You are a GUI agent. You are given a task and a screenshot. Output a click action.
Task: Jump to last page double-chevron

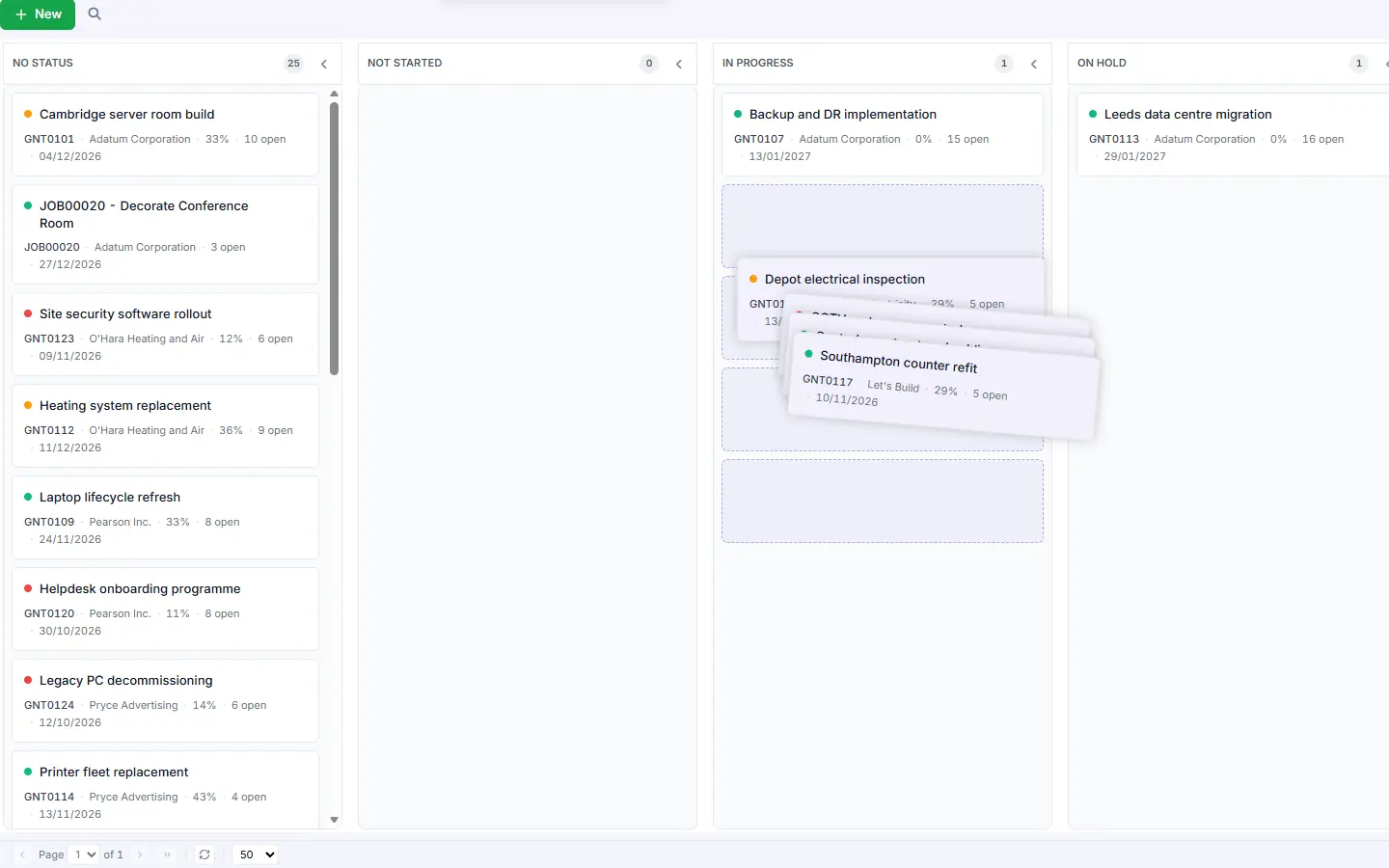point(167,854)
